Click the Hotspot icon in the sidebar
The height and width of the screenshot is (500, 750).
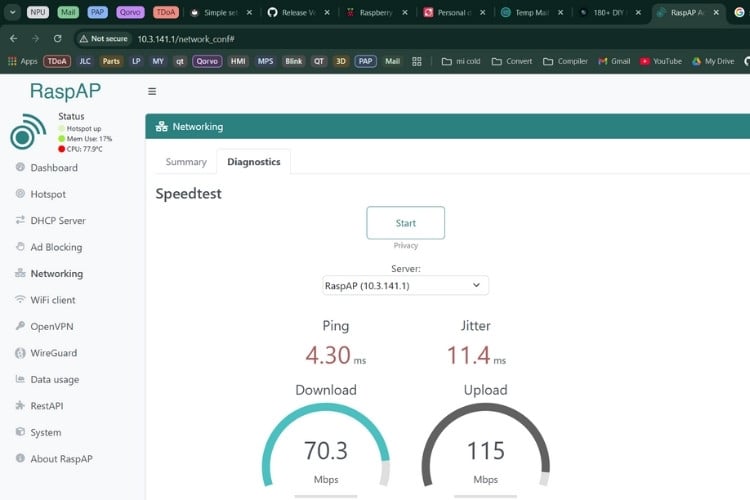pyautogui.click(x=20, y=194)
